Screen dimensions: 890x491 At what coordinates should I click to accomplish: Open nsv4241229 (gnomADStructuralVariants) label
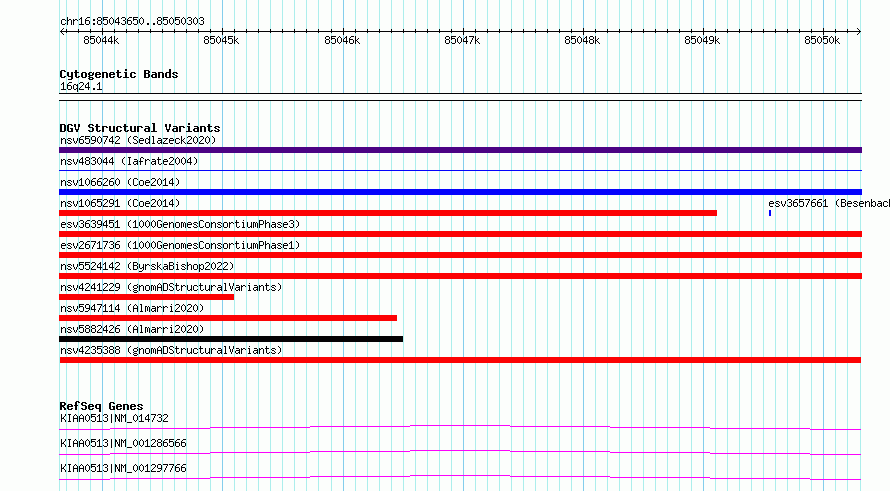(171, 287)
